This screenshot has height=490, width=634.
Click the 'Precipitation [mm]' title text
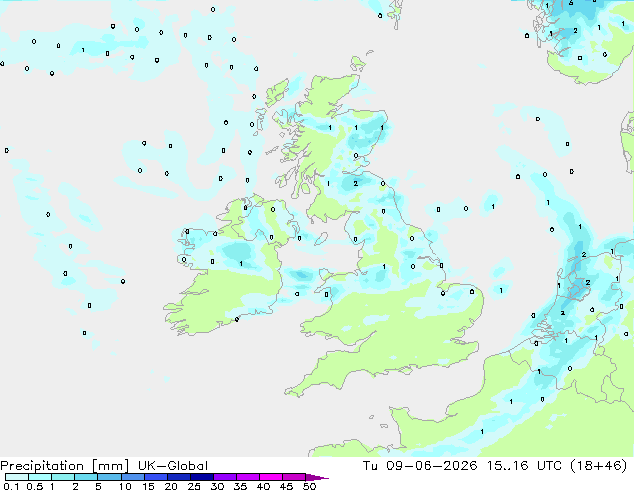tap(65, 466)
